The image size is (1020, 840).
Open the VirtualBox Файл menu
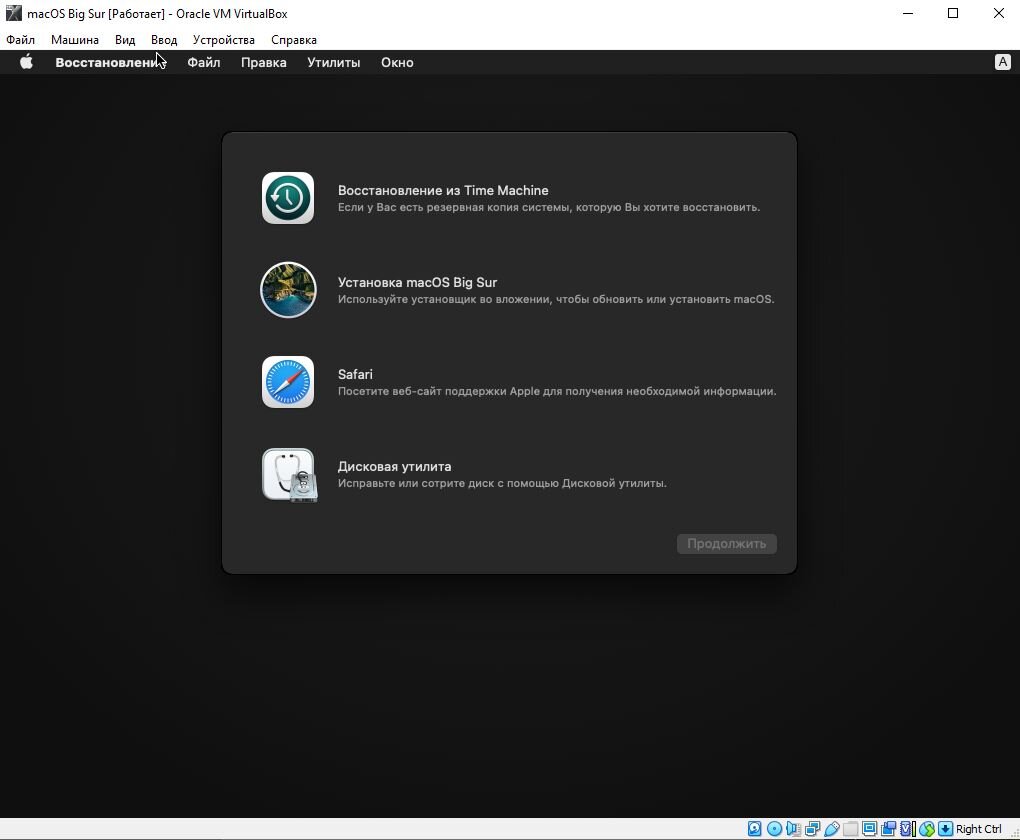(20, 40)
